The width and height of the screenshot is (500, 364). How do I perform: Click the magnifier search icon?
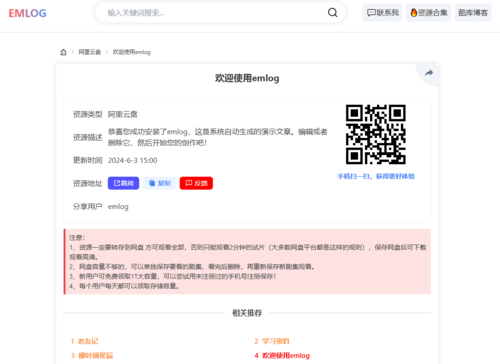(x=332, y=13)
